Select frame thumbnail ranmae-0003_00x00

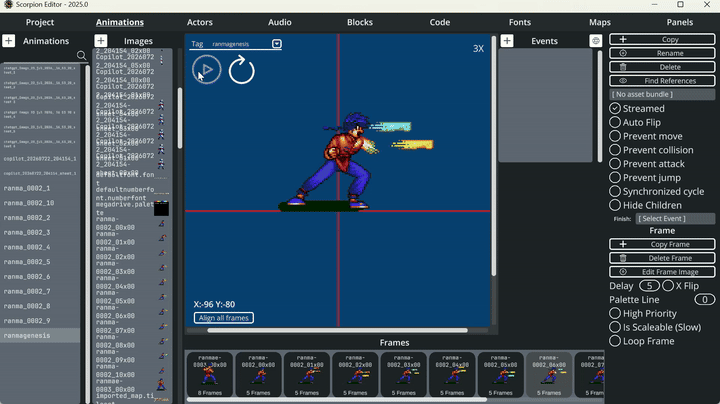click(209, 375)
